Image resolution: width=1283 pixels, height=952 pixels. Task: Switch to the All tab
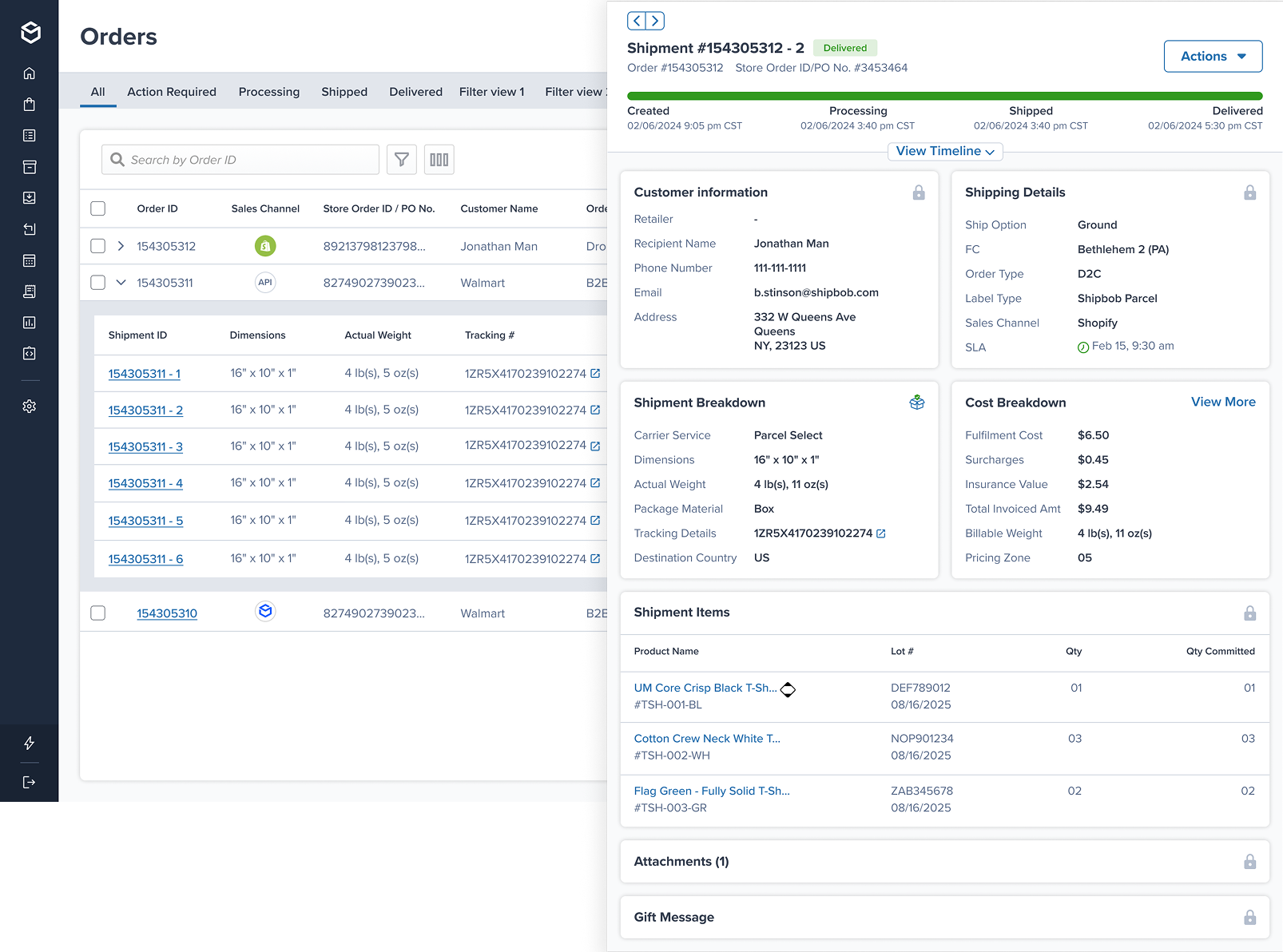[x=98, y=92]
